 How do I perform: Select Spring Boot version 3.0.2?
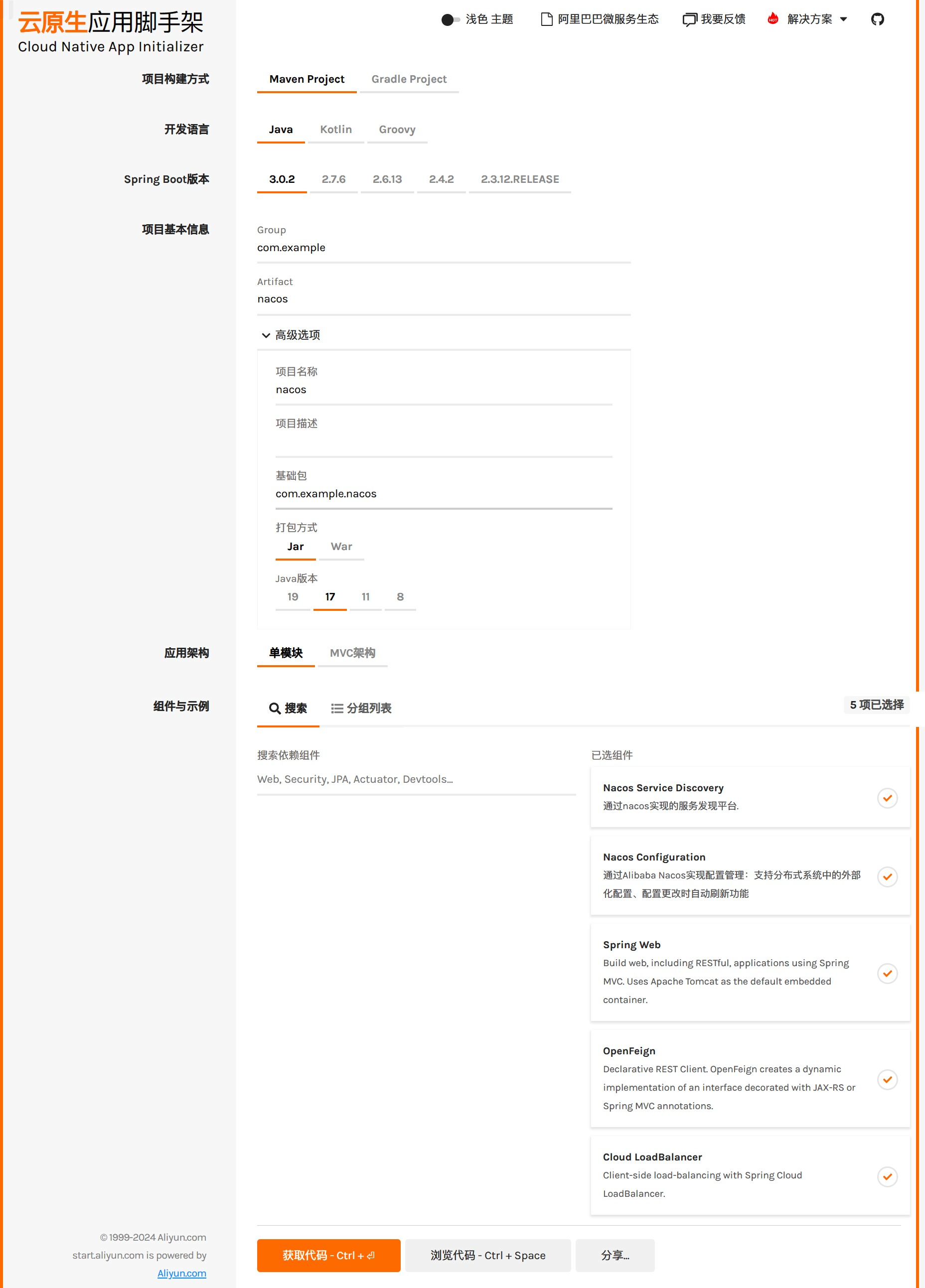pos(282,179)
